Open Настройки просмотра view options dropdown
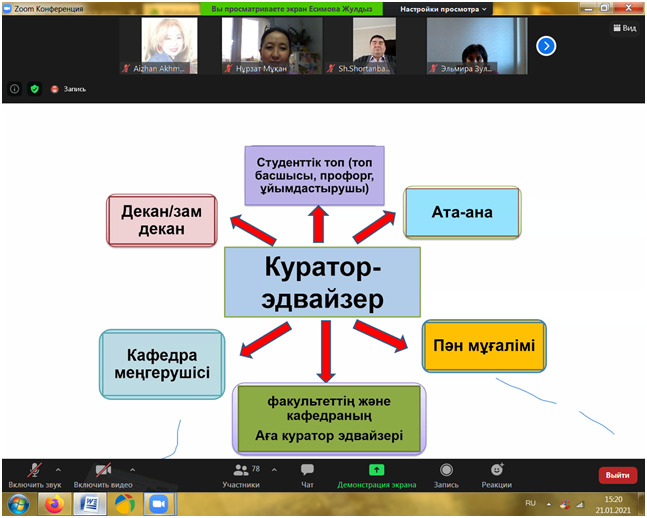Image resolution: width=647 pixels, height=518 pixels. (x=444, y=9)
